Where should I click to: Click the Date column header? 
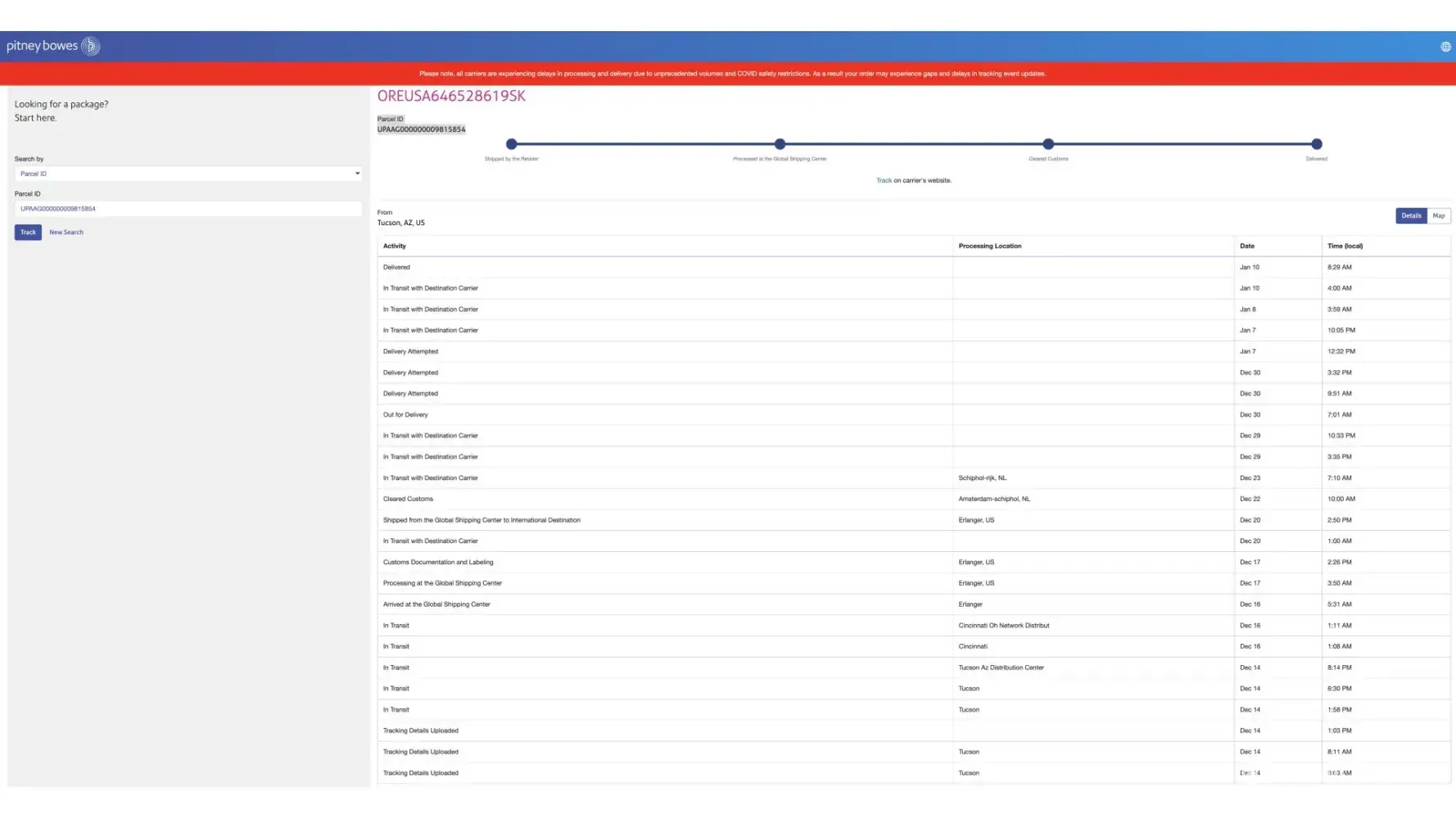coord(1247,246)
